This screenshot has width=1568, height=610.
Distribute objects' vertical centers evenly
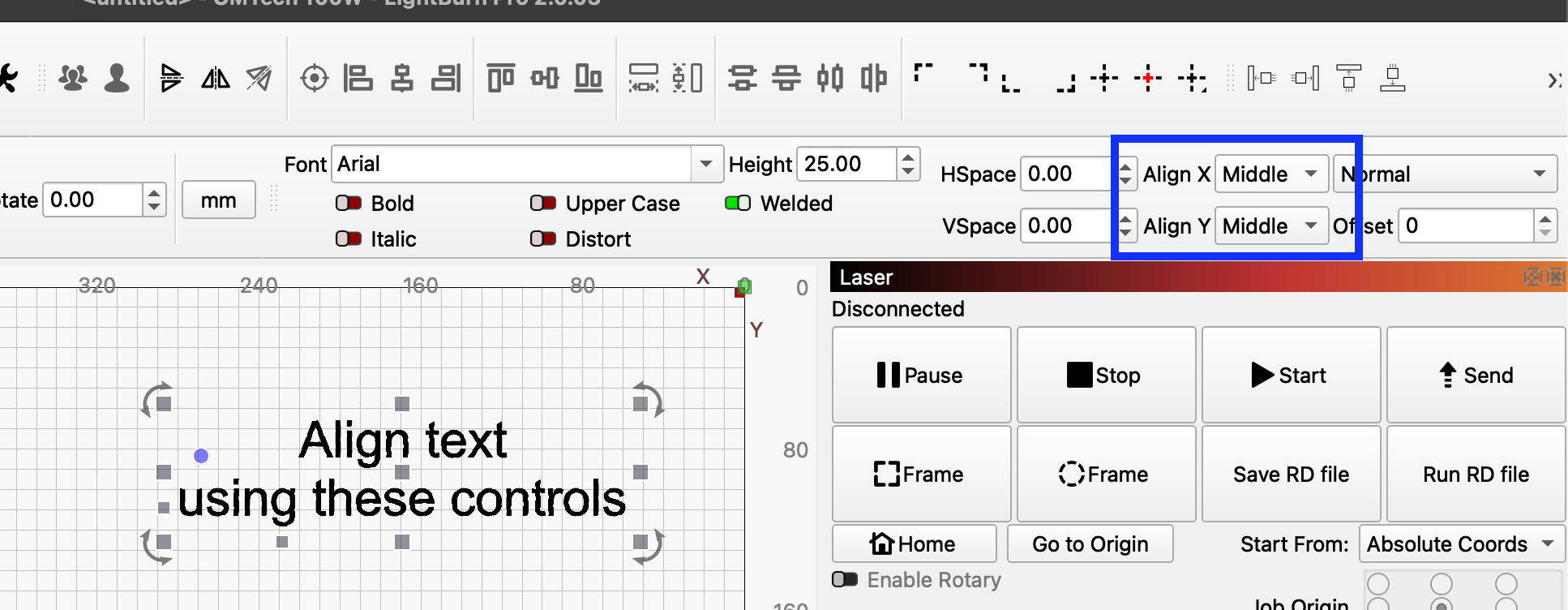pos(786,78)
